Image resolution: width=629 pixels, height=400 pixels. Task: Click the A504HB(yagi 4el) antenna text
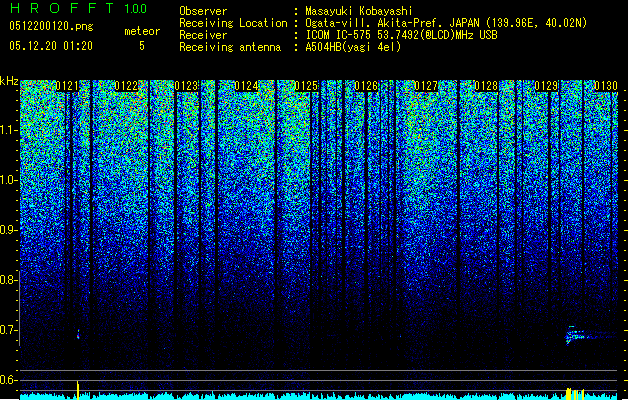pos(353,47)
